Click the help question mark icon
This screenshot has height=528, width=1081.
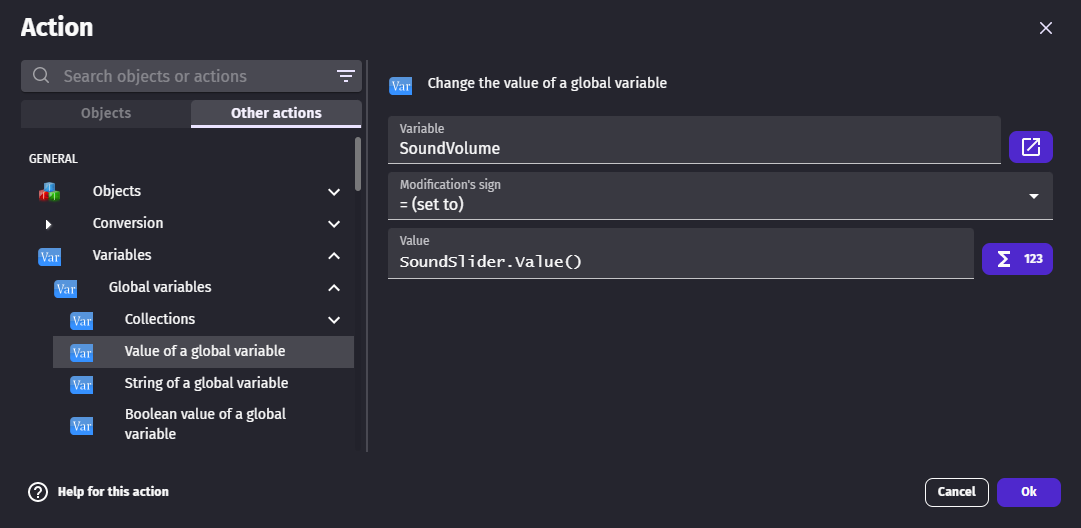(38, 492)
